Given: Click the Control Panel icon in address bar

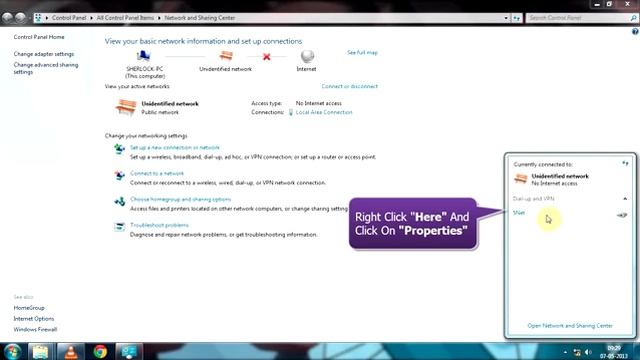Looking at the screenshot, I should click(38, 18).
